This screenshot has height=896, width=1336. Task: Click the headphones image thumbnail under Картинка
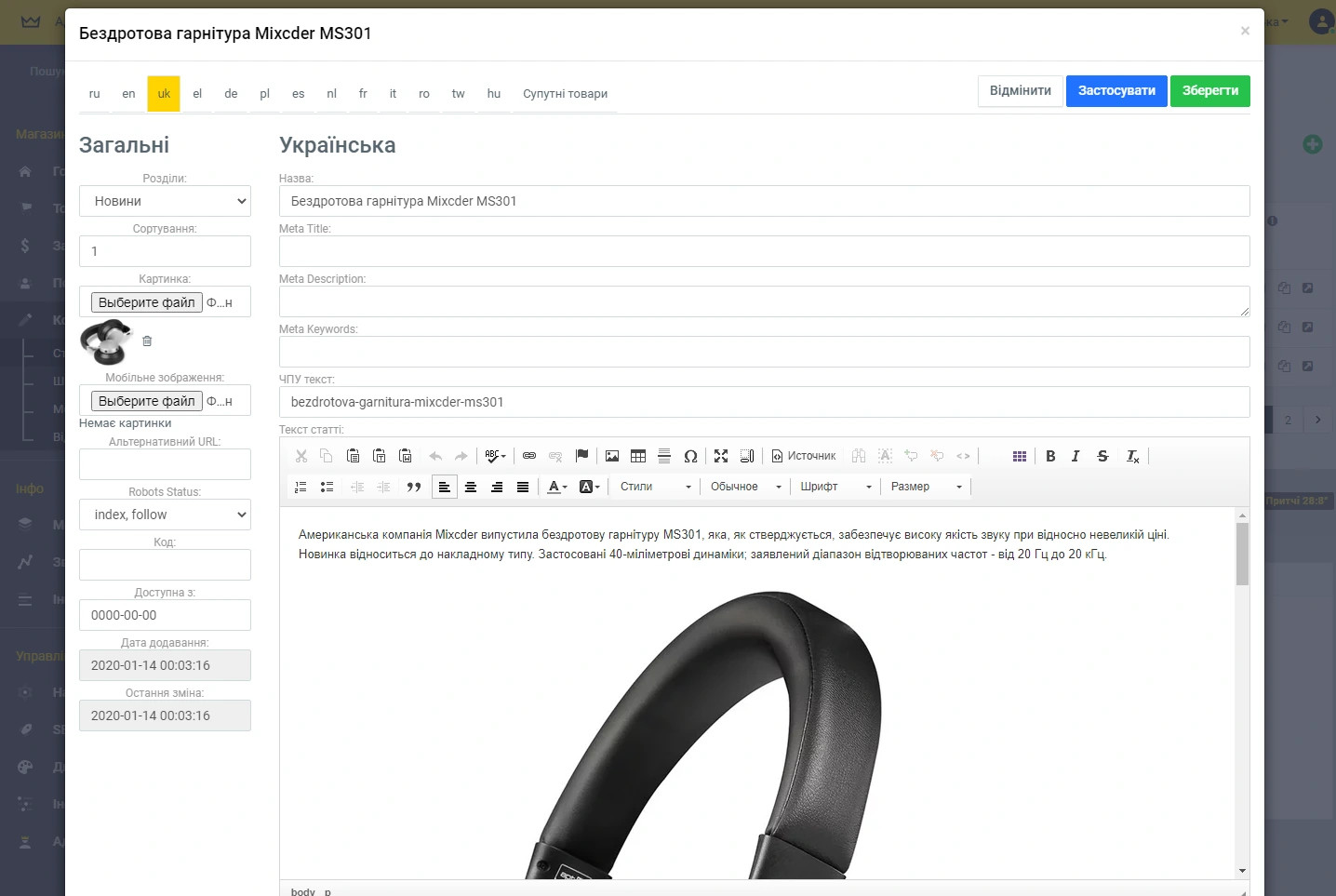coord(105,343)
